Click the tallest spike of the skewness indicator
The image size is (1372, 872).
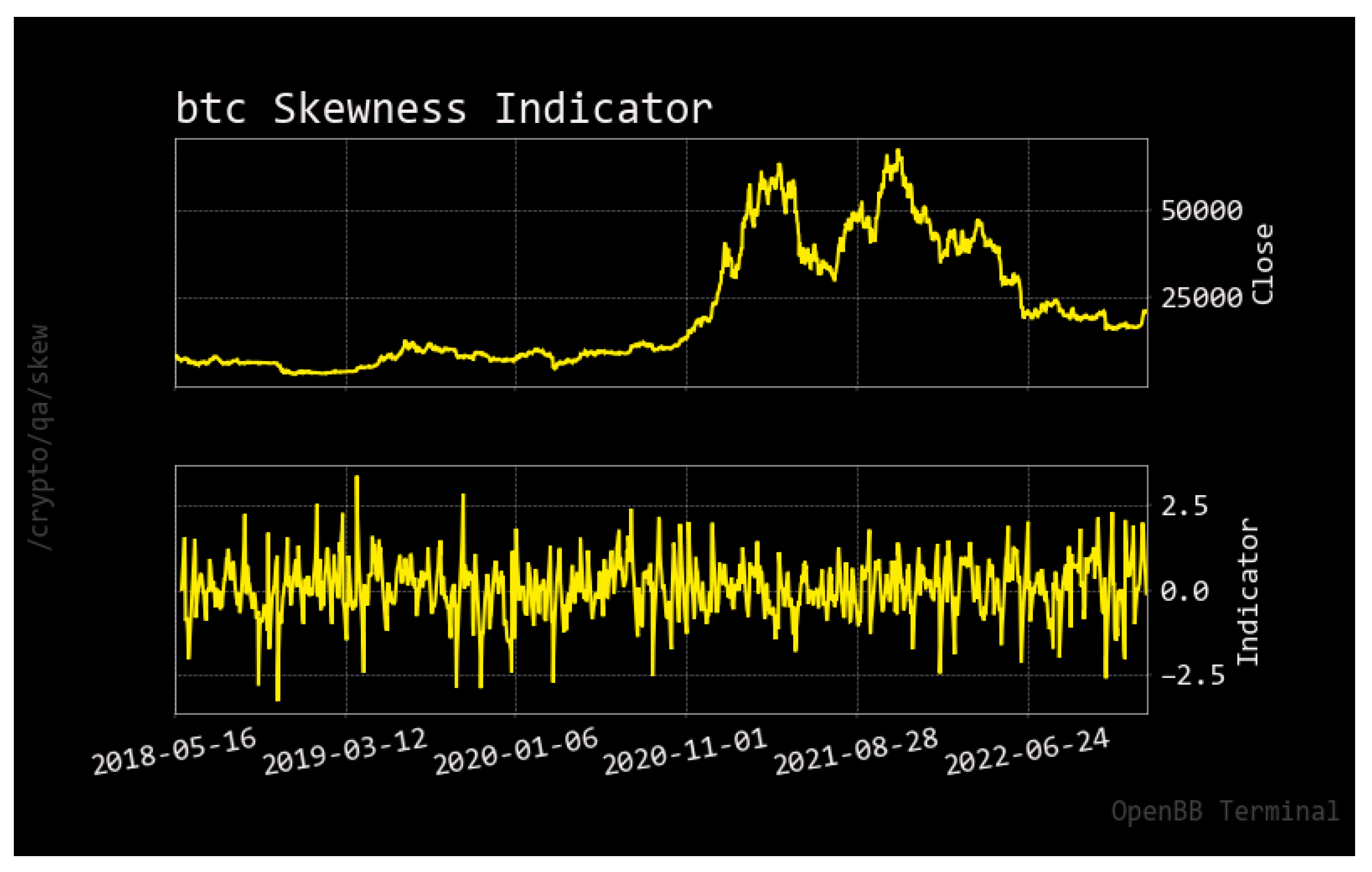coord(357,478)
